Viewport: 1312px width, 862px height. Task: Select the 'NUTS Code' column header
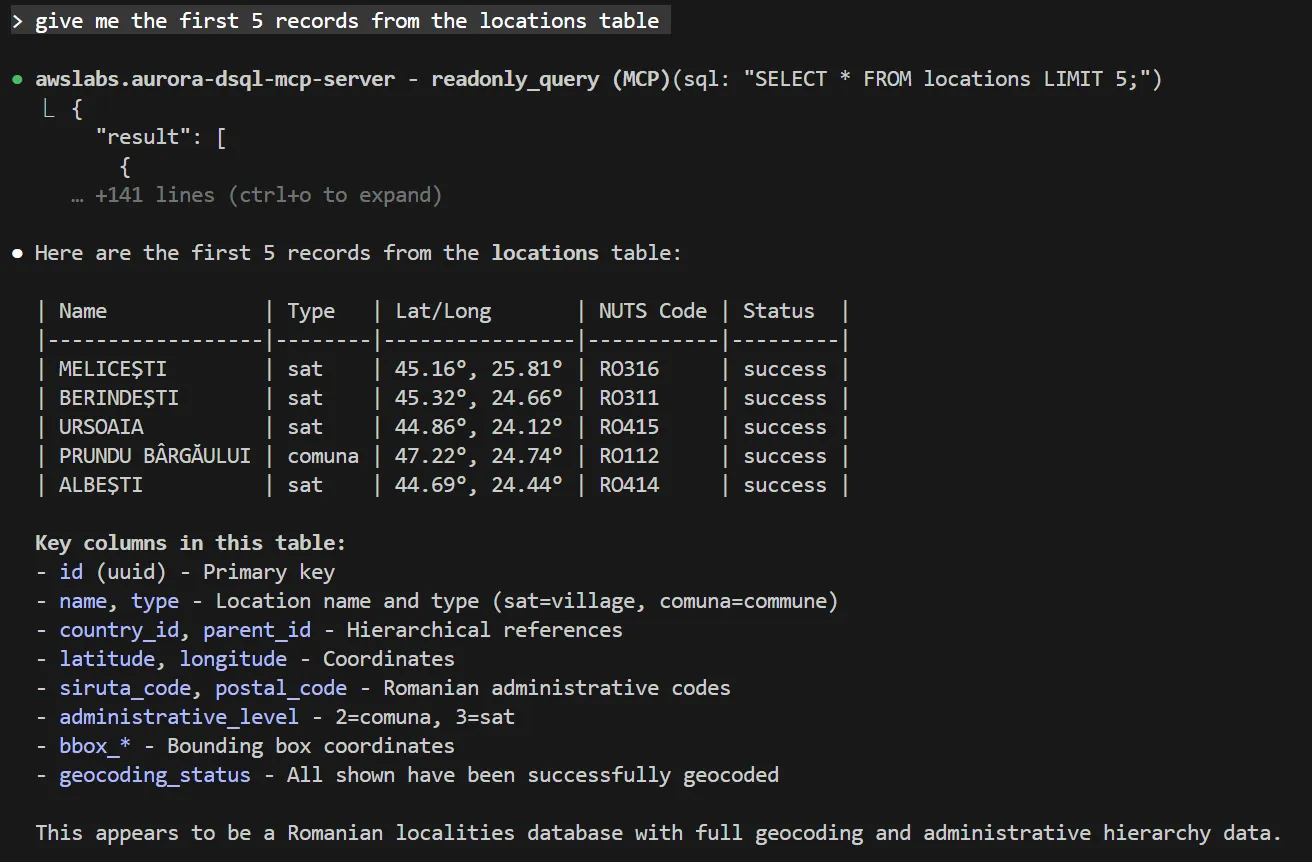click(x=652, y=311)
